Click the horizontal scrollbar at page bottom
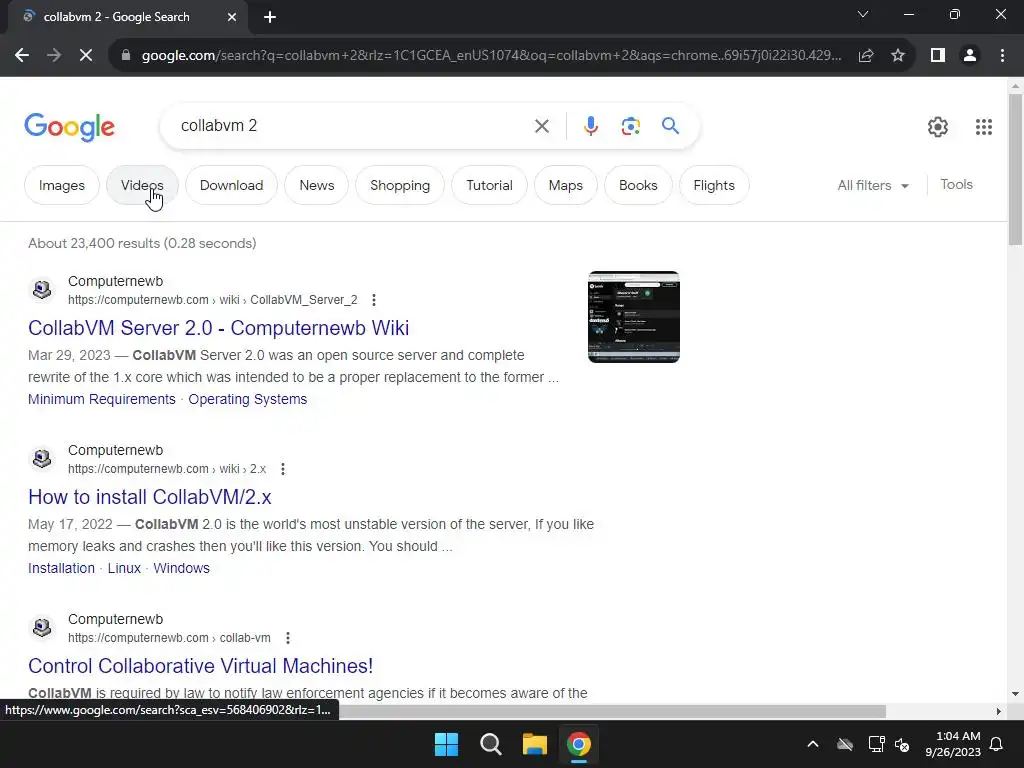Viewport: 1024px width, 768px height. tap(613, 711)
